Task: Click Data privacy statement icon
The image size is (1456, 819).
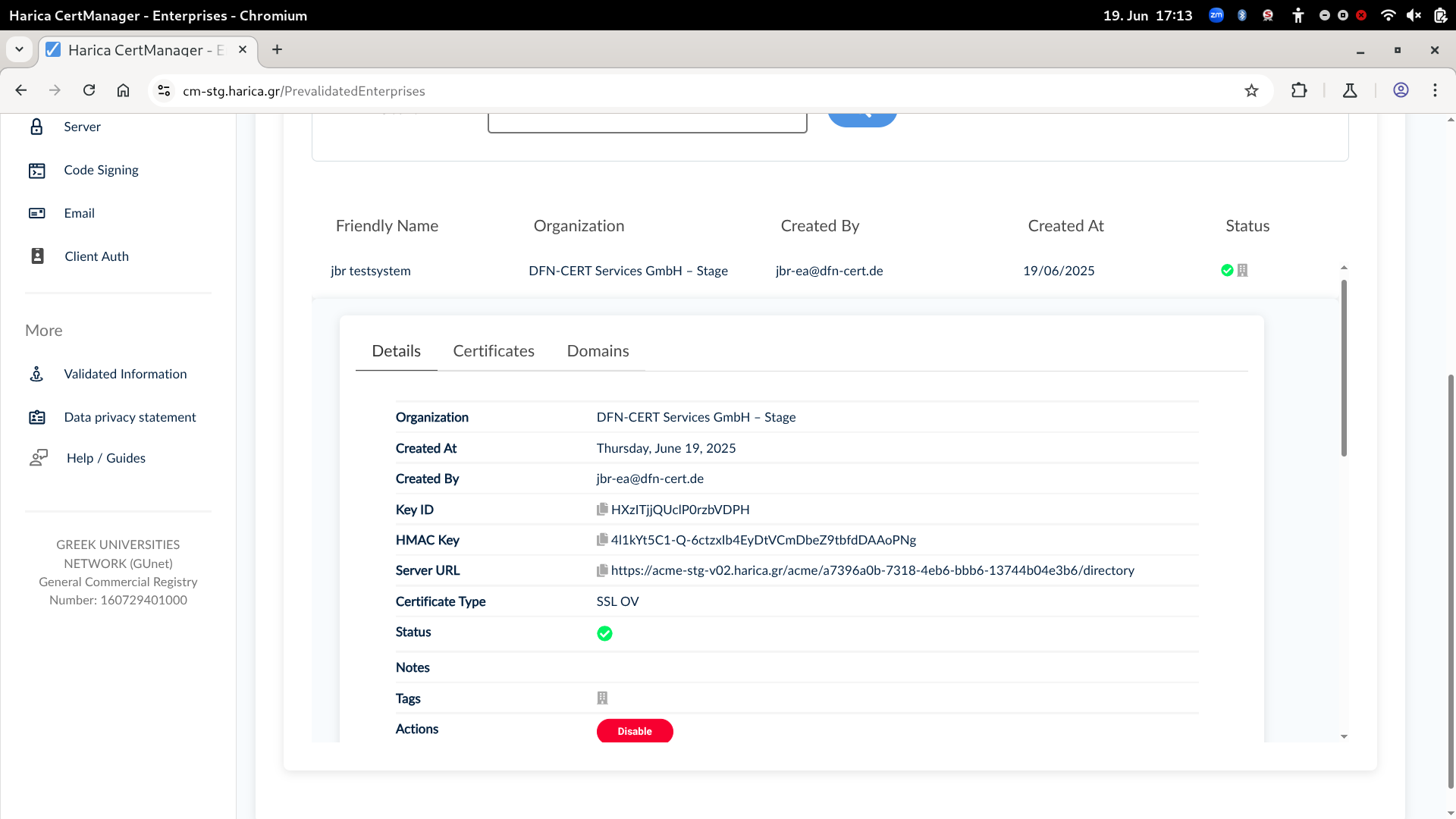Action: tap(36, 417)
